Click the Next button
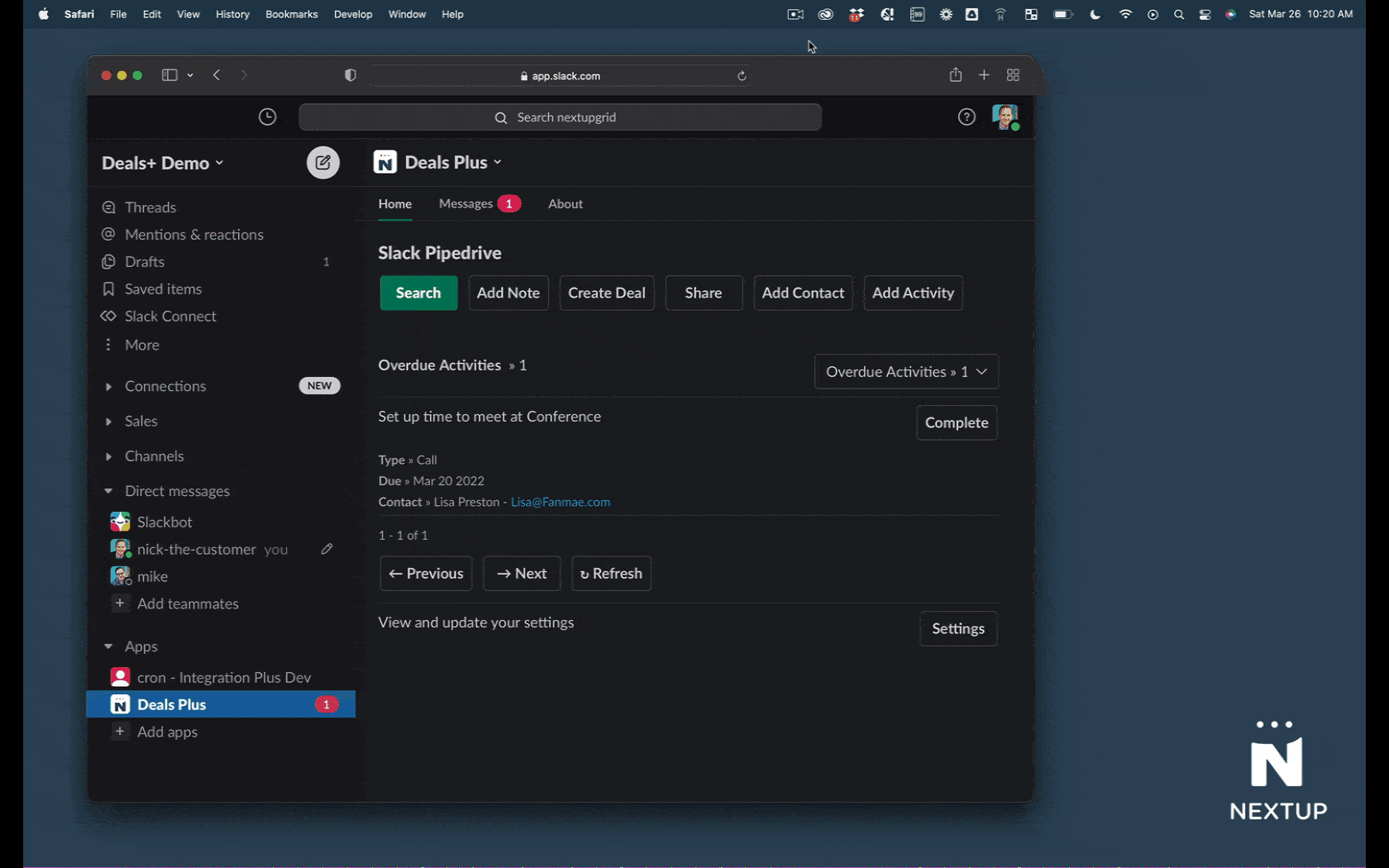Viewport: 1389px width, 868px height. [522, 574]
